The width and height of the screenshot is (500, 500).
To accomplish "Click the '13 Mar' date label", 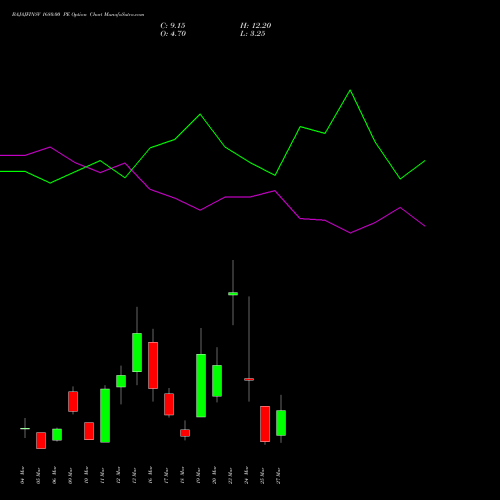I will coord(134,475).
